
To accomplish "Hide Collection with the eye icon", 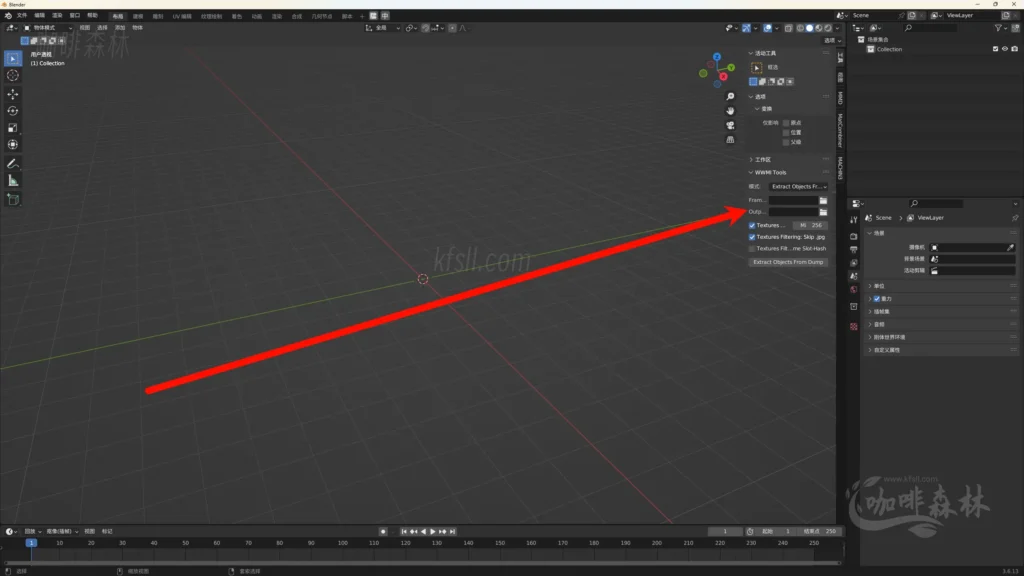I will pos(1004,49).
